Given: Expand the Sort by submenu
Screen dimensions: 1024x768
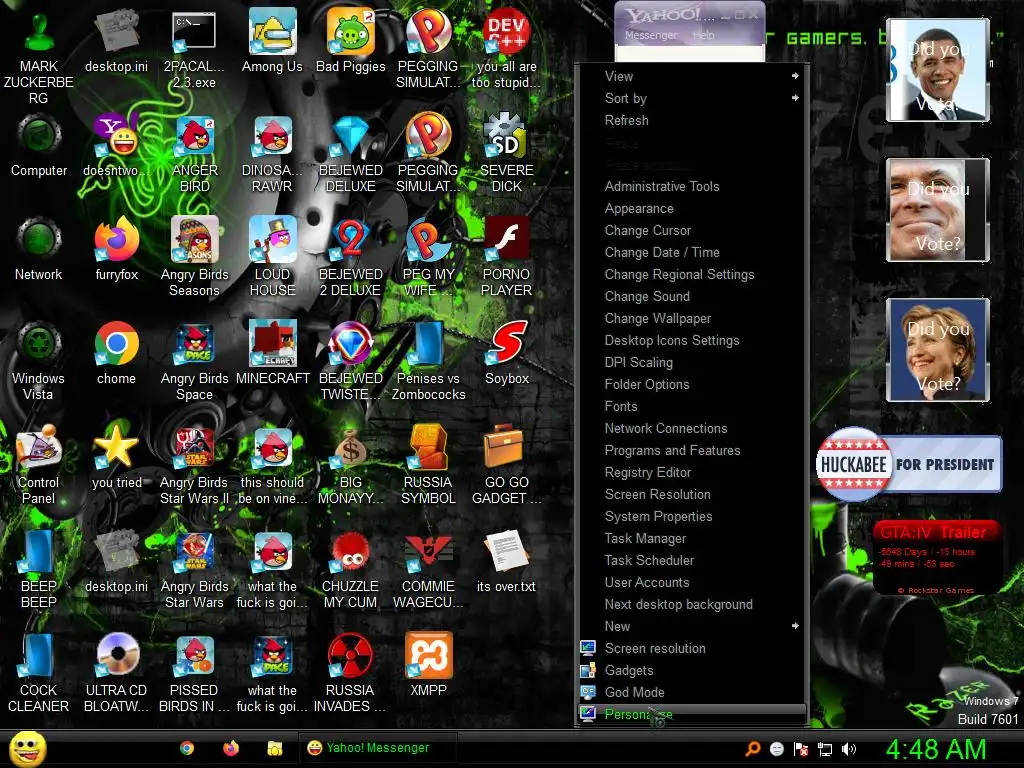Looking at the screenshot, I should pyautogui.click(x=692, y=99).
